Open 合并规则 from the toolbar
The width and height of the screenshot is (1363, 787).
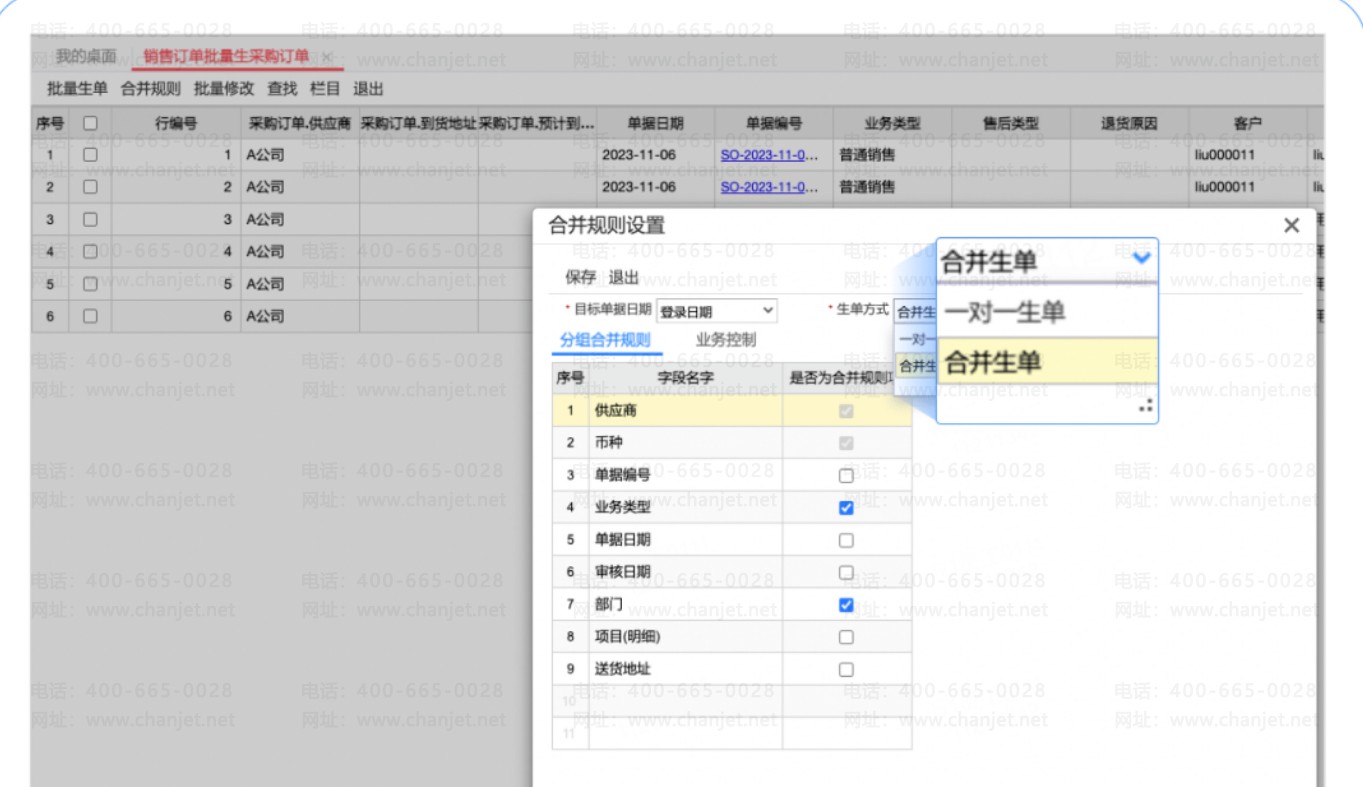point(151,89)
